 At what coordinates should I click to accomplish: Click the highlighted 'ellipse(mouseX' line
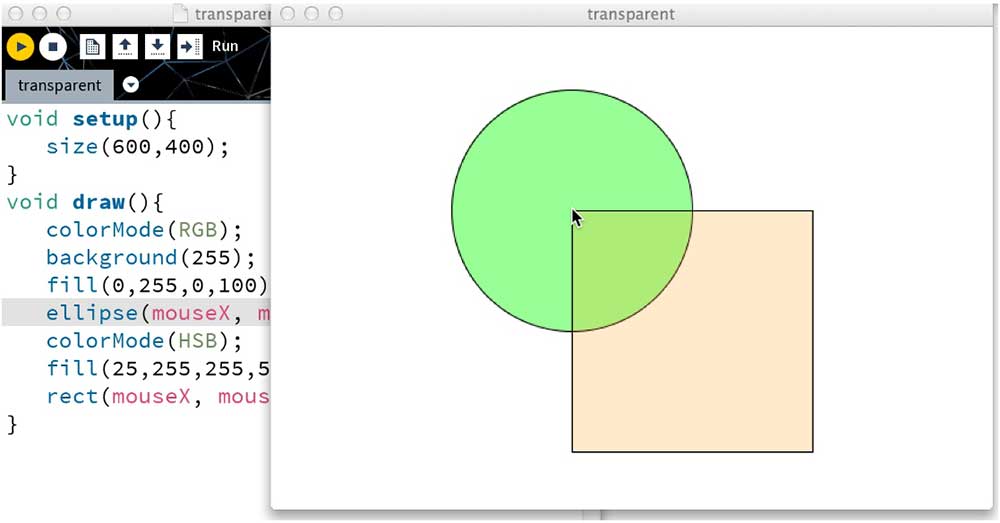point(136,313)
